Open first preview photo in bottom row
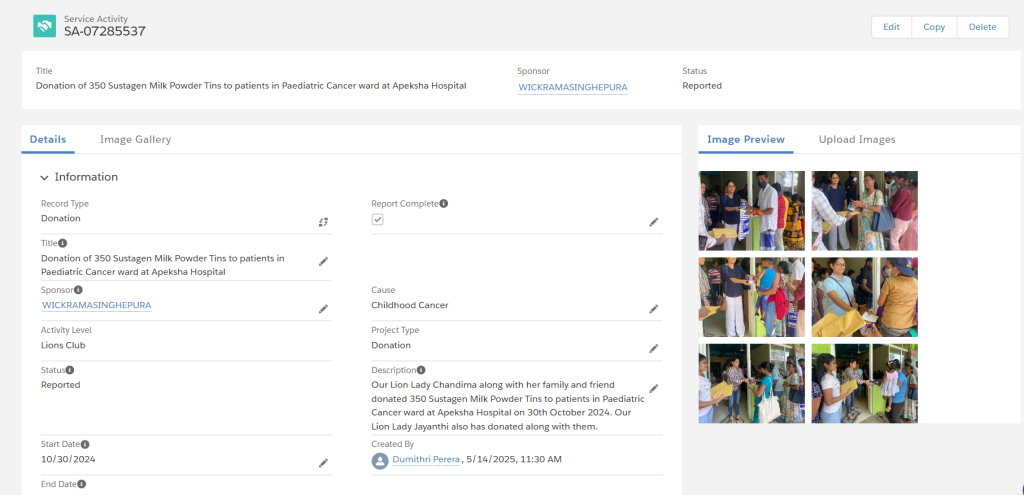This screenshot has height=495, width=1024. (x=752, y=383)
